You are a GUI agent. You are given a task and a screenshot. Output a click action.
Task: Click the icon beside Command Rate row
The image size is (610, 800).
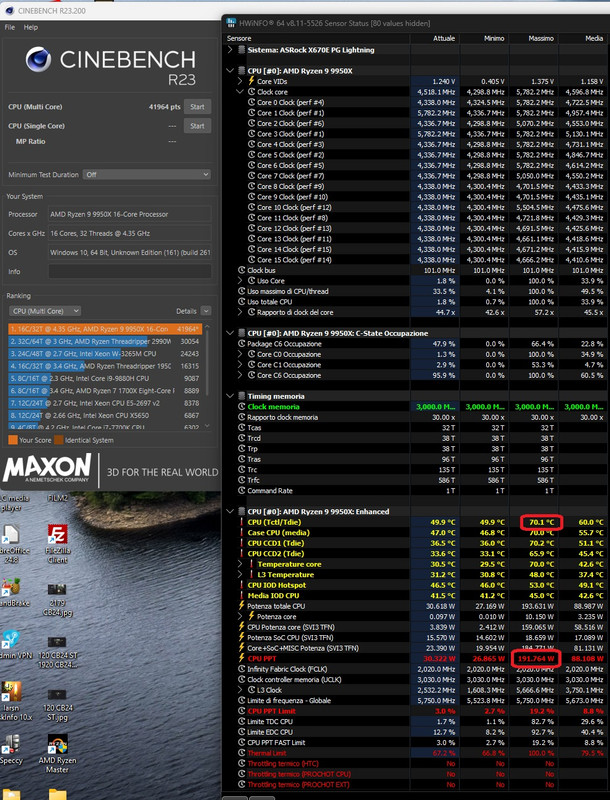click(242, 491)
